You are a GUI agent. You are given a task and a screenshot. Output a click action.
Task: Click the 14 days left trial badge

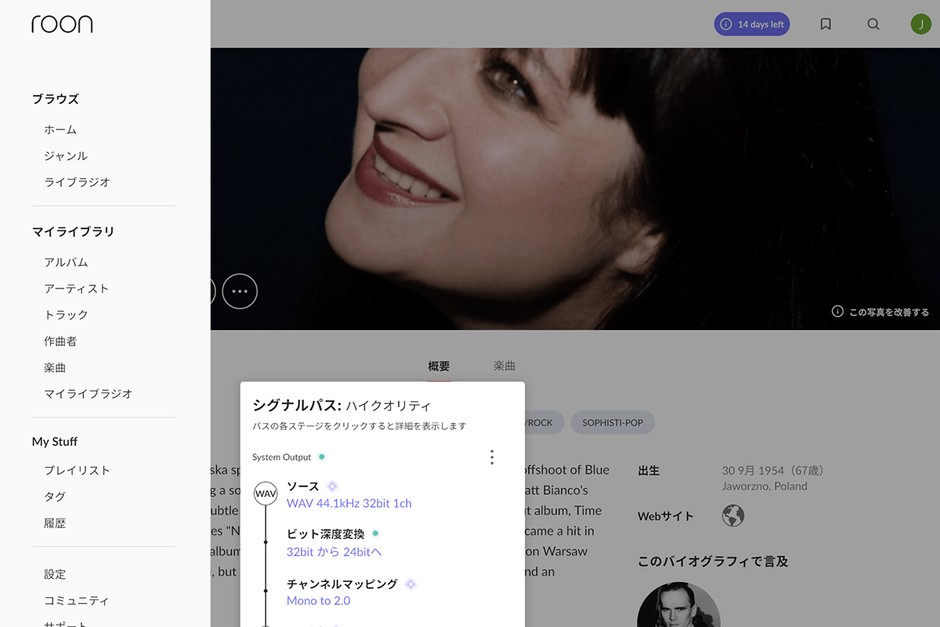point(751,23)
